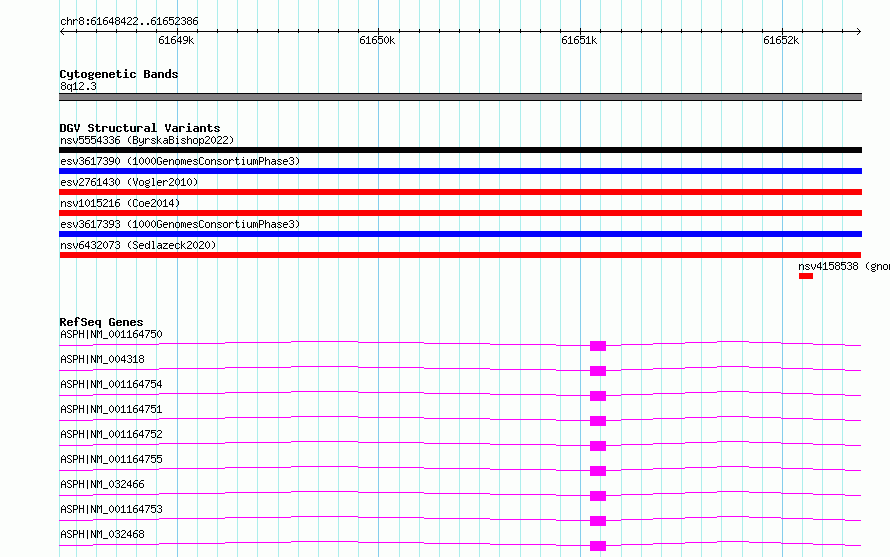Select ASPH|NM_001164754 transcript label
Screen dimensions: 890x557
click(x=111, y=384)
